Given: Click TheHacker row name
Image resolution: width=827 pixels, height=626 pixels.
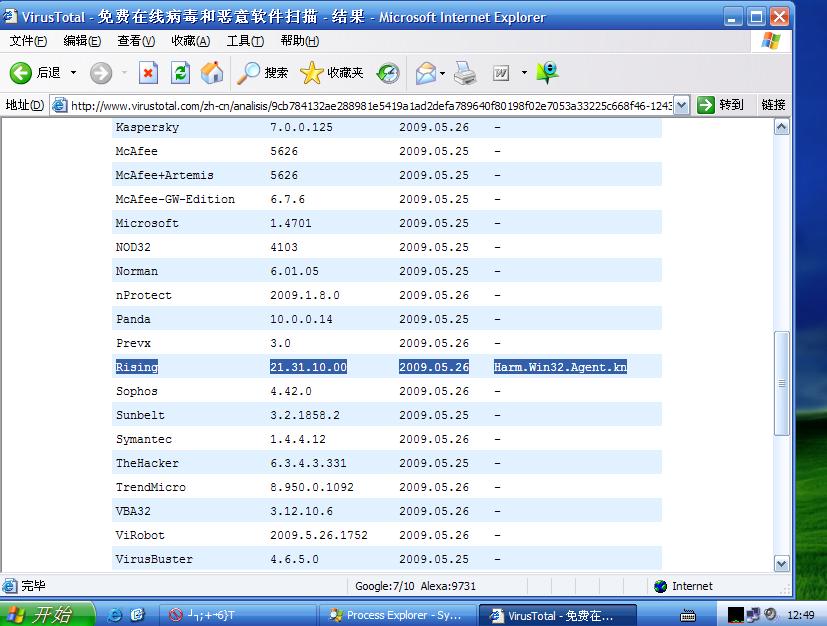Looking at the screenshot, I should tap(147, 463).
